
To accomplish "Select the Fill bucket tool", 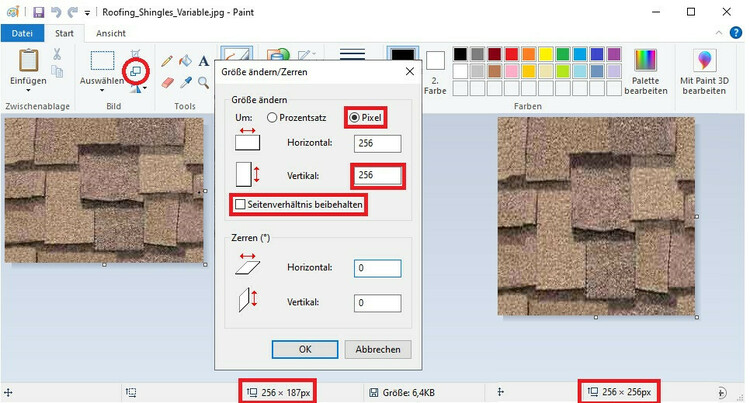I will pyautogui.click(x=186, y=61).
